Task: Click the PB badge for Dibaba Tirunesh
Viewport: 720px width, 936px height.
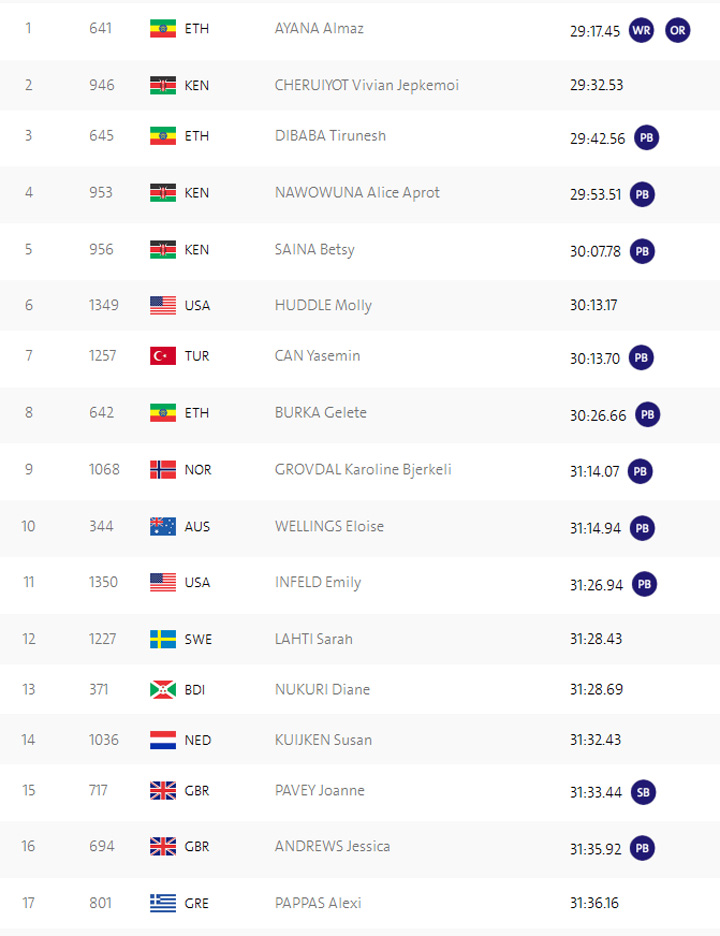Action: 647,138
